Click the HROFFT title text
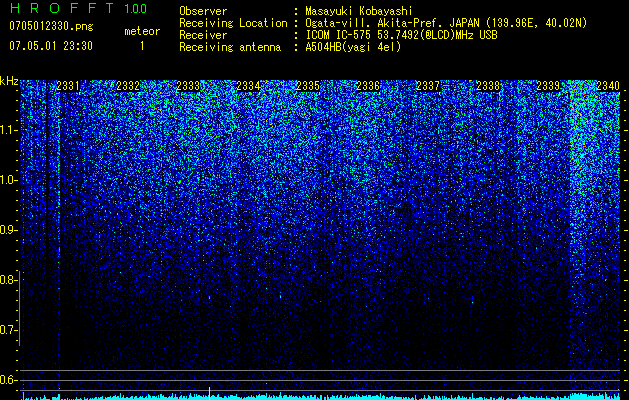 pyautogui.click(x=62, y=8)
